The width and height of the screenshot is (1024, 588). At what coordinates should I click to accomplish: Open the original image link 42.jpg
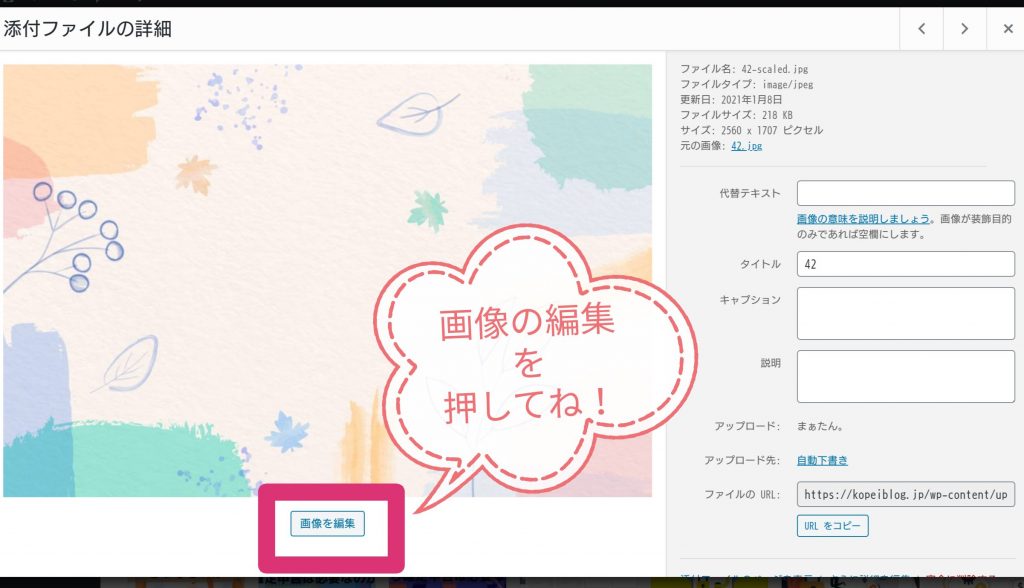[746, 146]
